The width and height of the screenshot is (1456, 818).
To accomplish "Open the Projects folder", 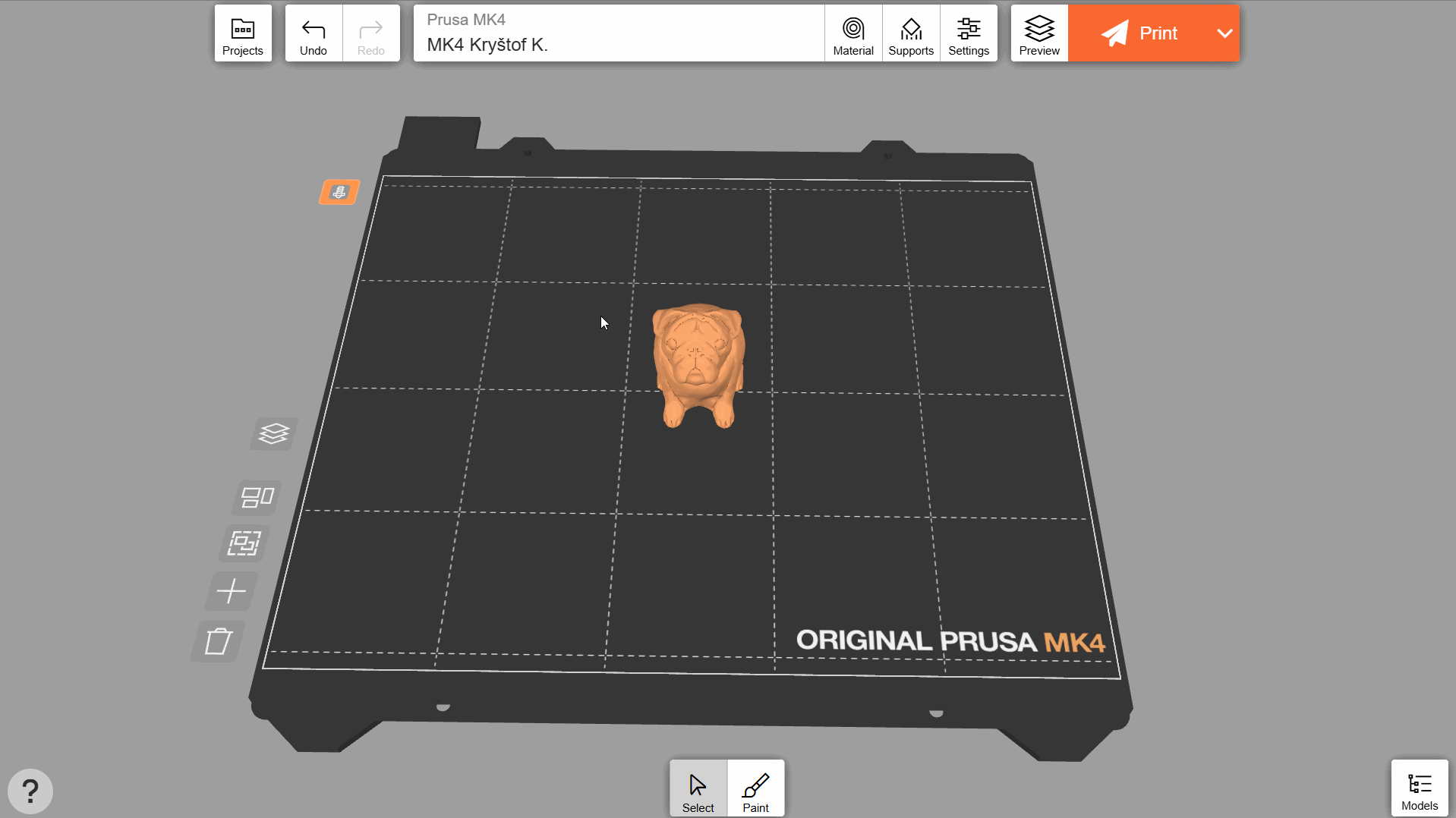I will [x=242, y=33].
